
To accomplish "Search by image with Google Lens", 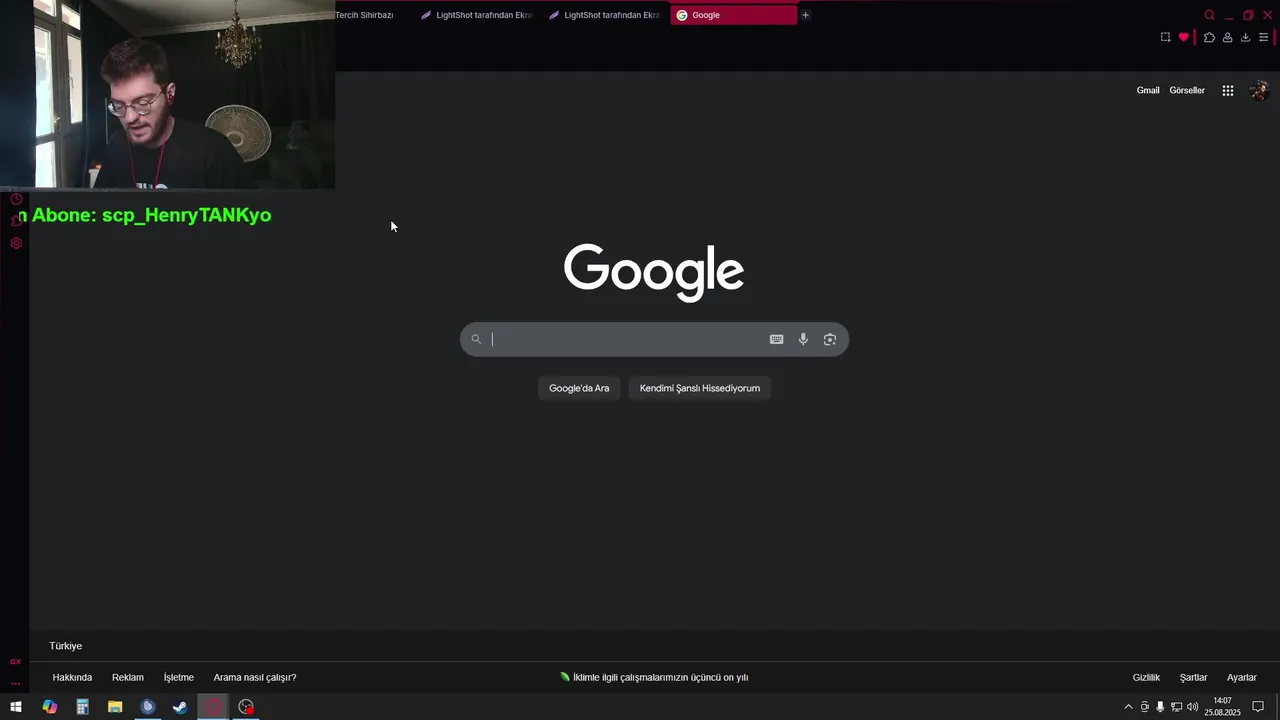I will click(830, 339).
